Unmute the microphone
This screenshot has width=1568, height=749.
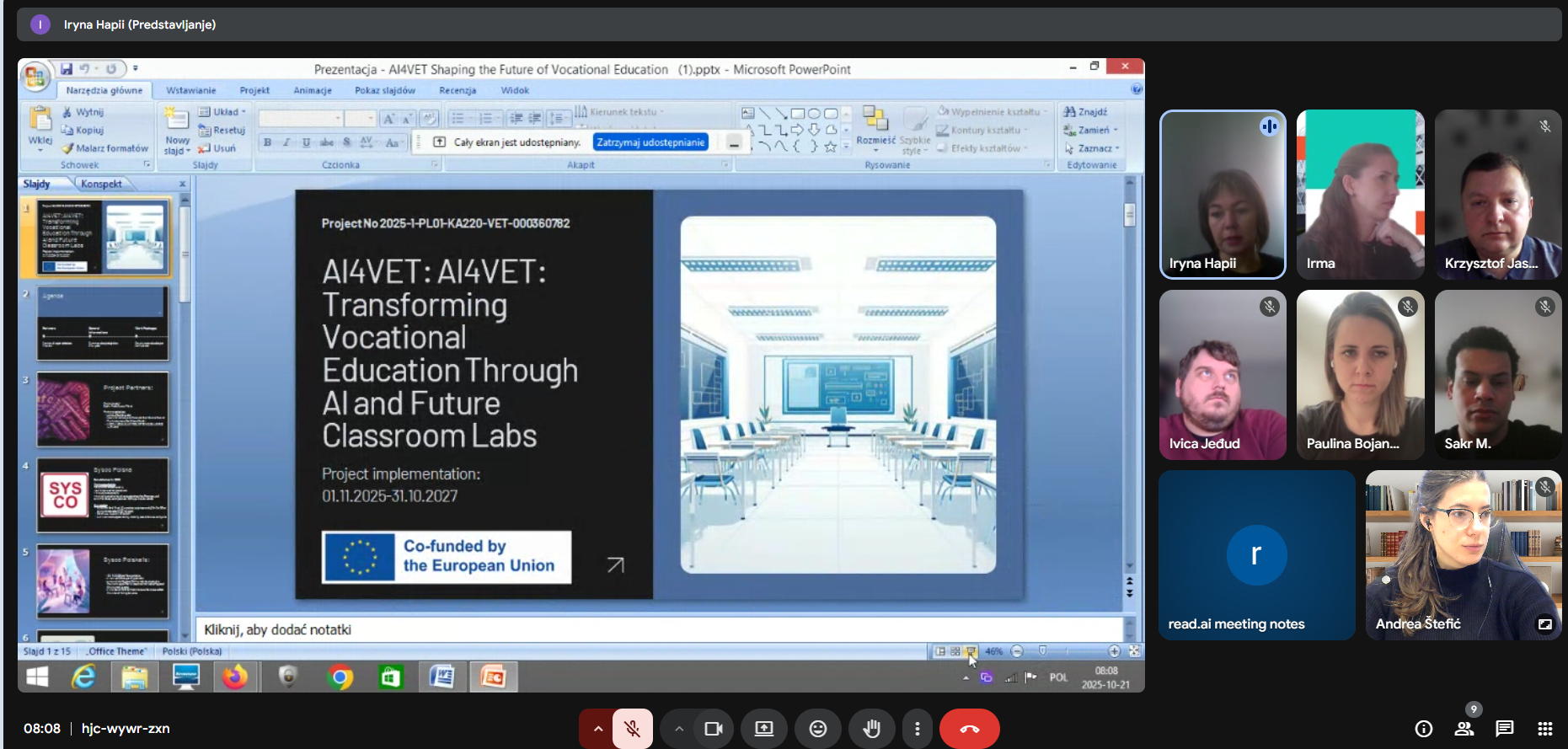[x=632, y=729]
